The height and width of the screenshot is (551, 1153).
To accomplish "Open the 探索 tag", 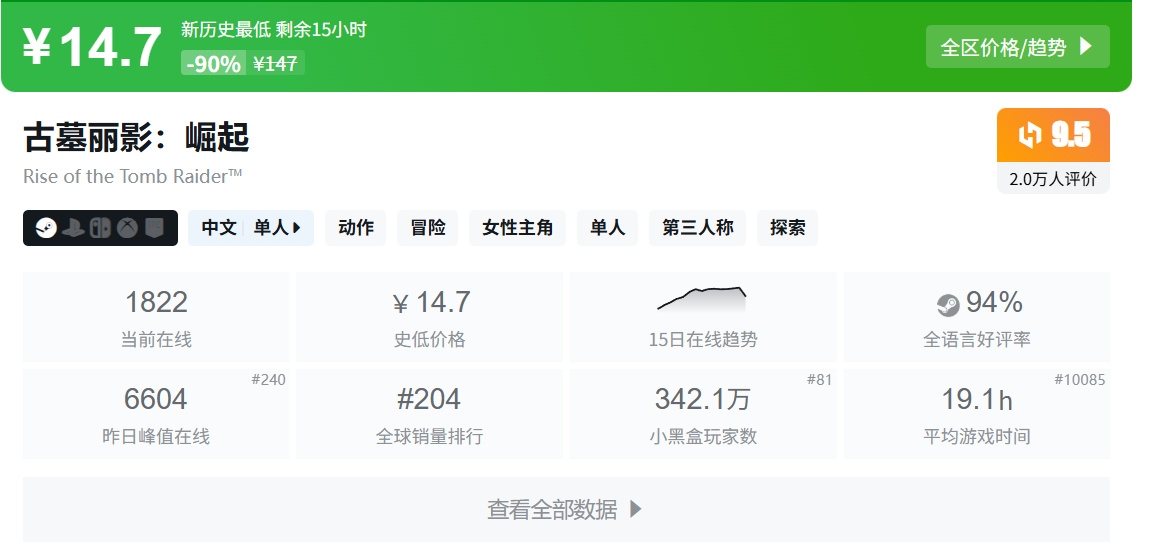I will point(787,228).
